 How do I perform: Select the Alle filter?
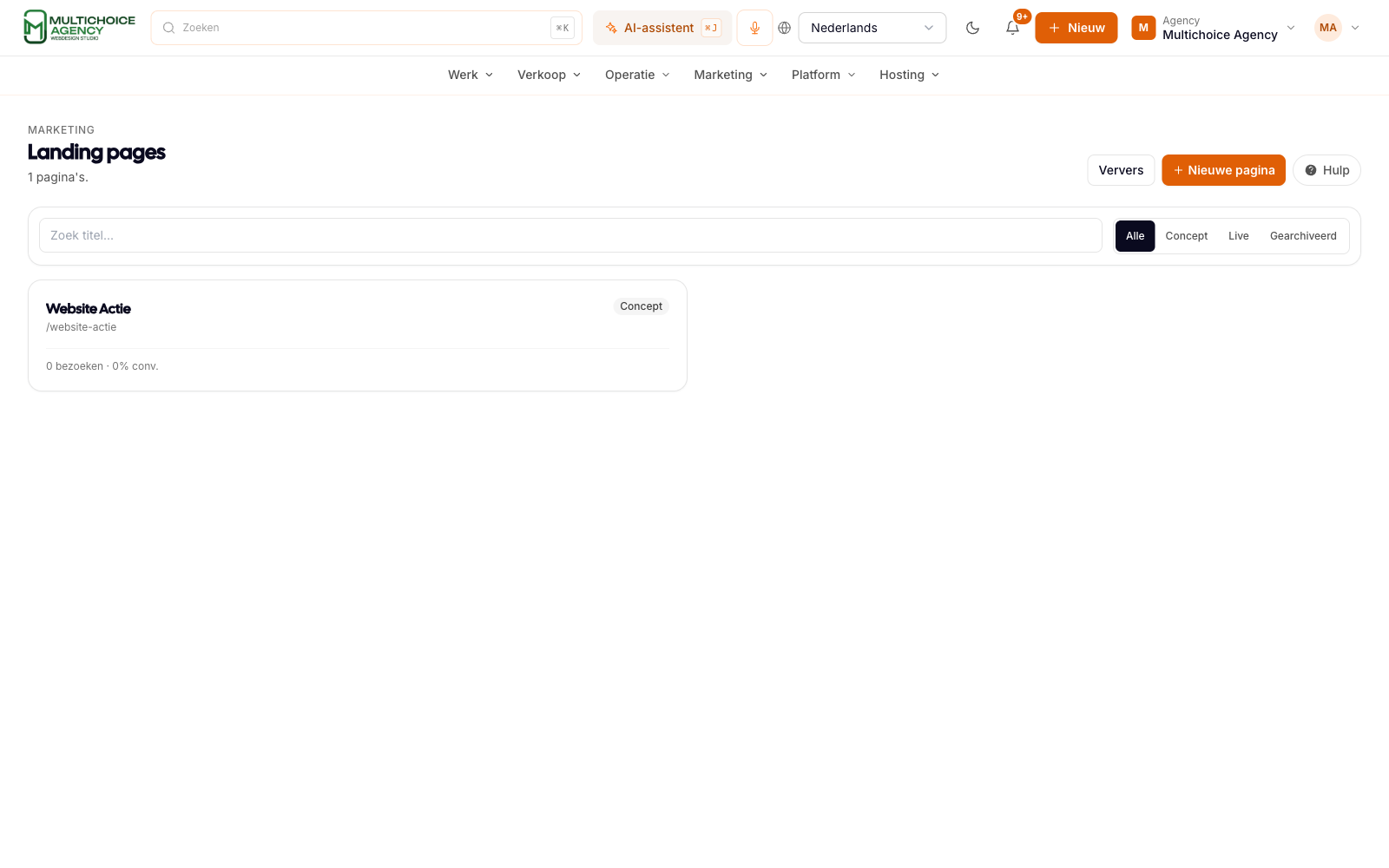click(x=1135, y=236)
